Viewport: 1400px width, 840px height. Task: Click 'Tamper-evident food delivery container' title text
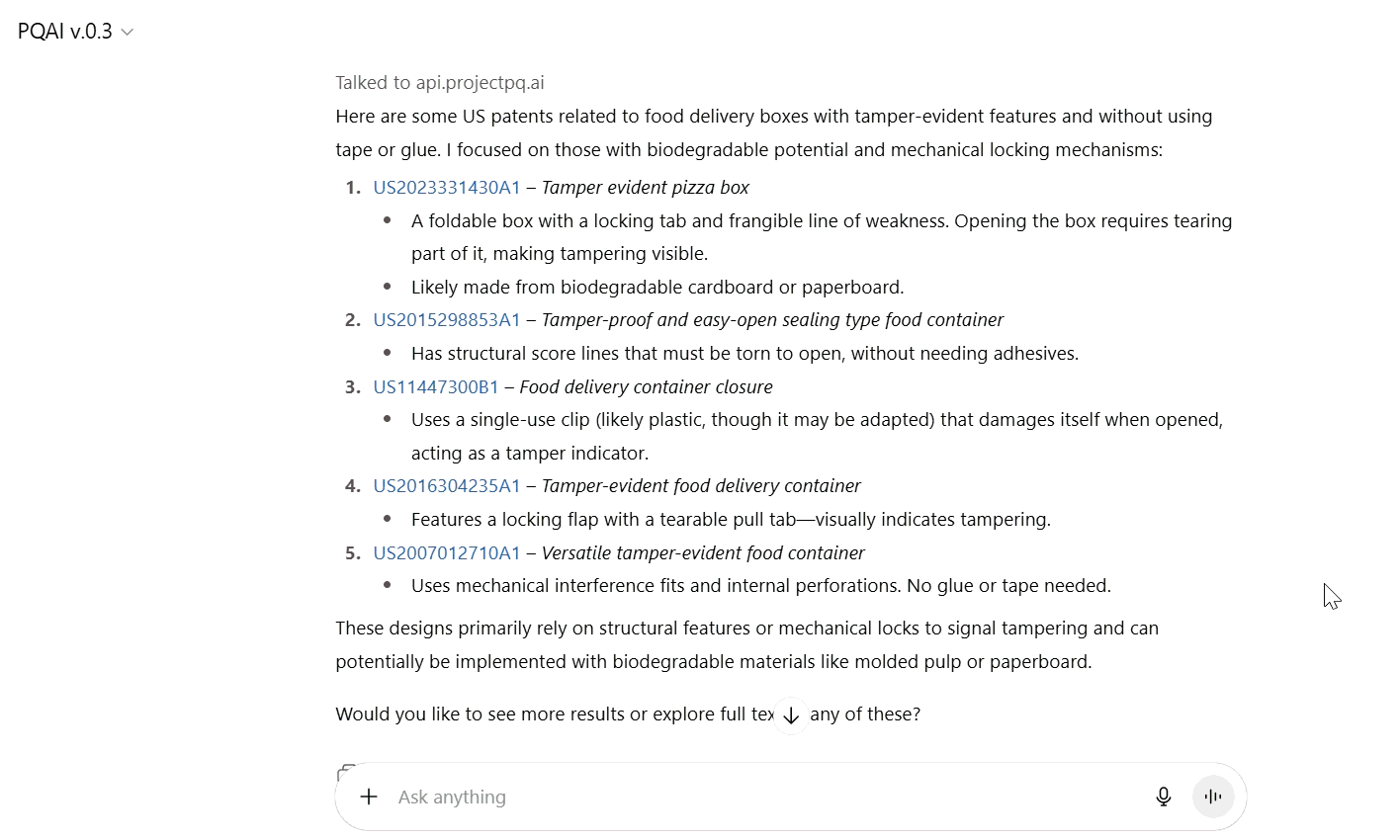coord(700,486)
